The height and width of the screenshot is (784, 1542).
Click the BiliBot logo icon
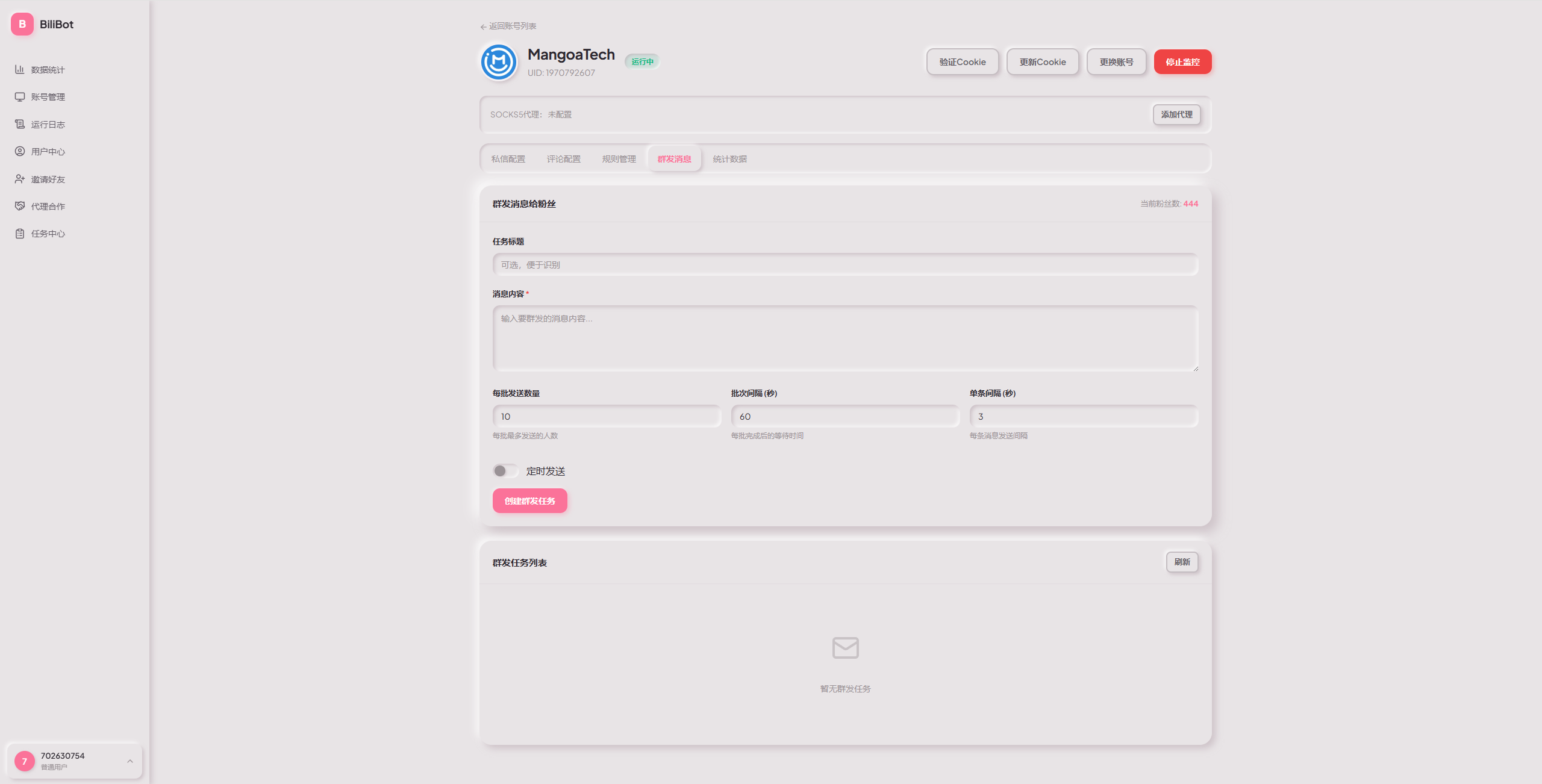point(22,24)
